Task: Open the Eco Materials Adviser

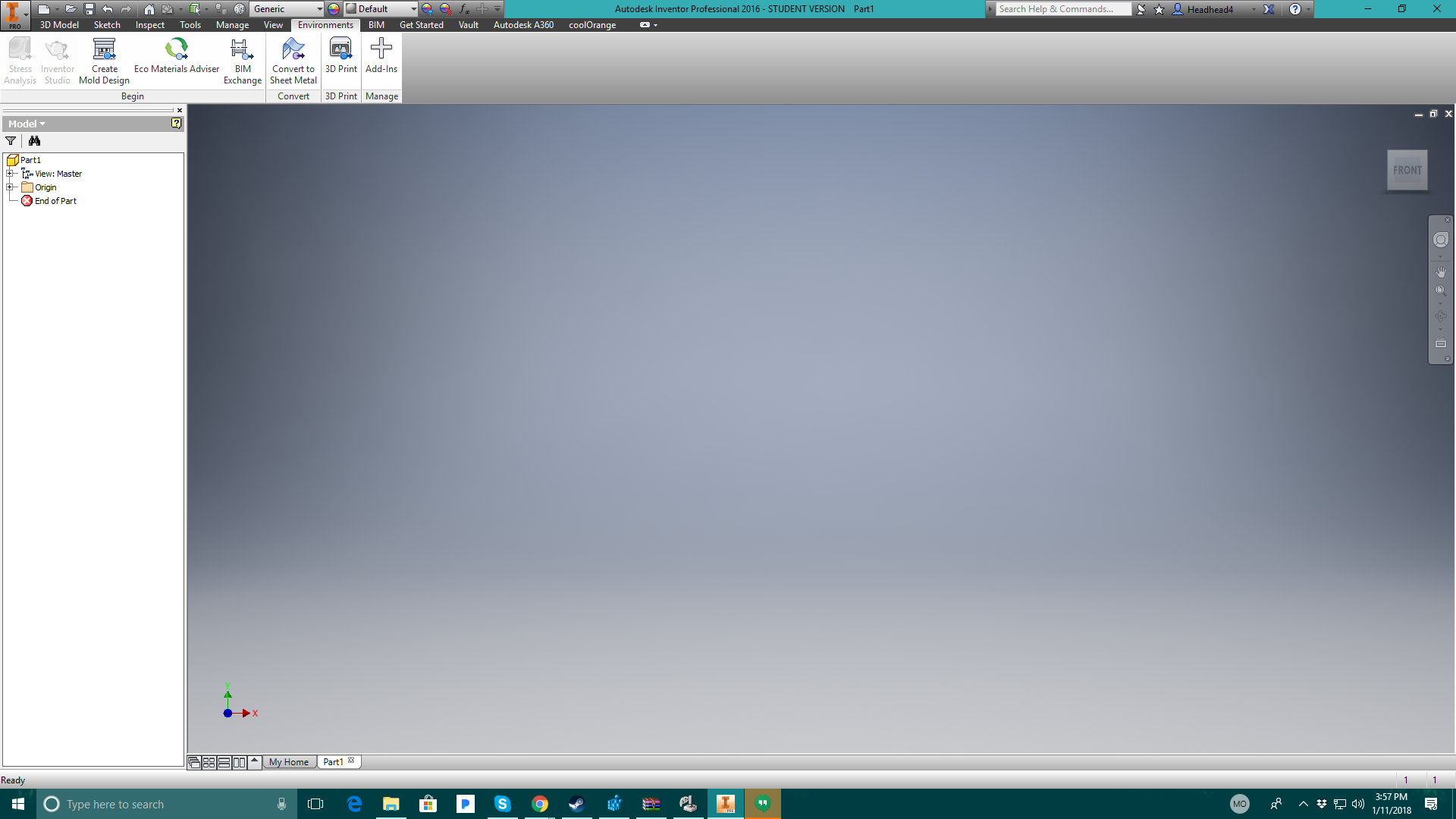Action: tap(176, 59)
